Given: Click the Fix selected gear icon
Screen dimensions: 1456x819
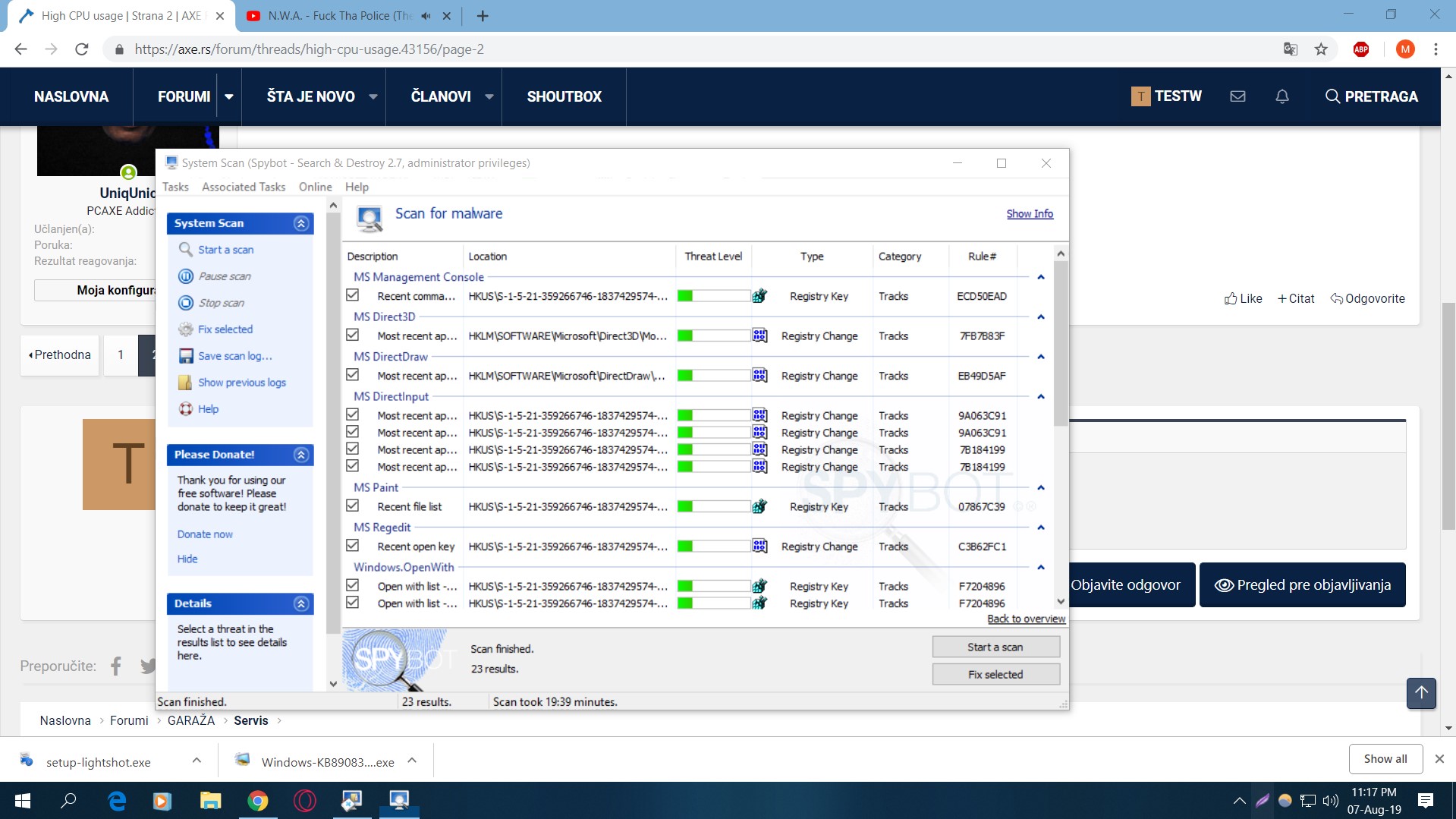Looking at the screenshot, I should [185, 329].
